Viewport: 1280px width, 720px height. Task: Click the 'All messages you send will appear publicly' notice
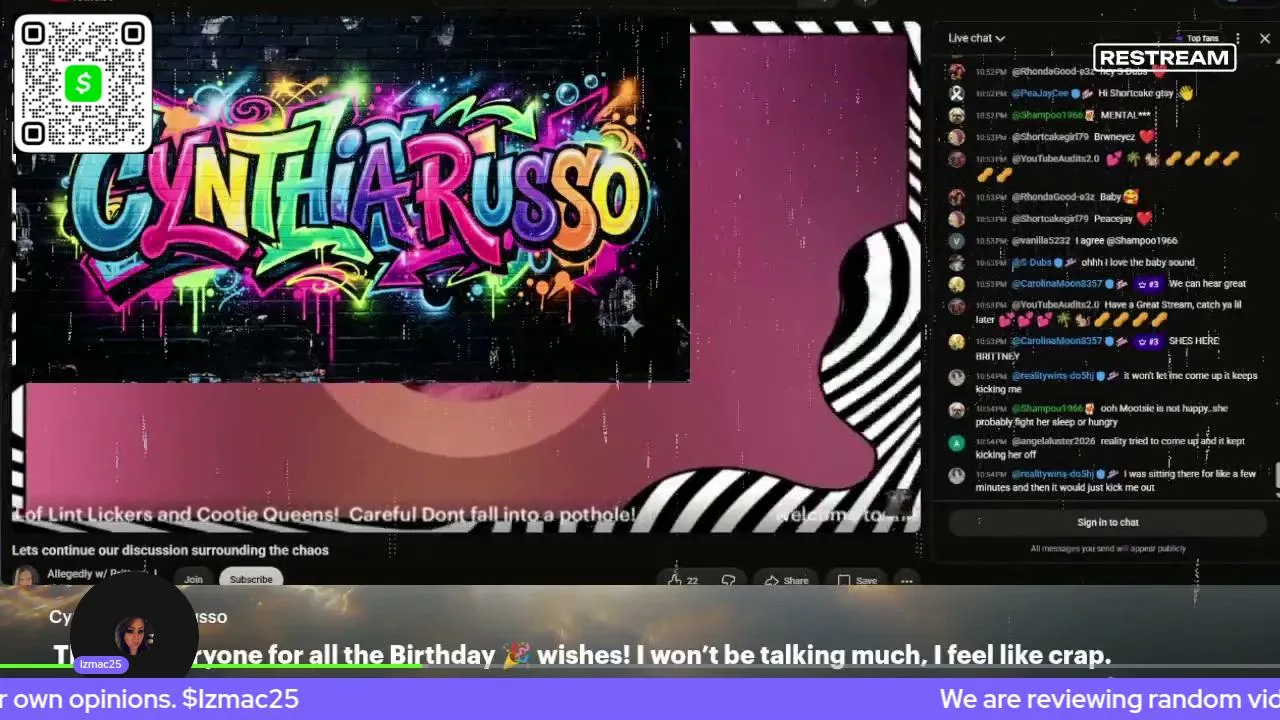click(x=1108, y=549)
